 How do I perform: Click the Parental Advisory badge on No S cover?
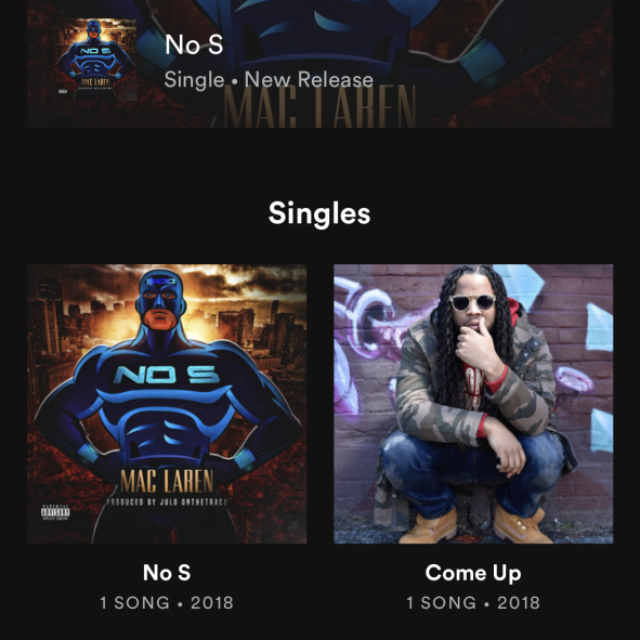56,512
